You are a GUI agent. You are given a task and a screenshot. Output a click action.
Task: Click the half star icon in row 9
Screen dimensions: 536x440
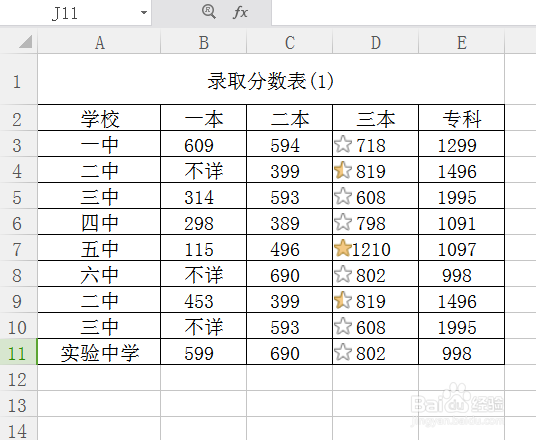click(x=343, y=300)
